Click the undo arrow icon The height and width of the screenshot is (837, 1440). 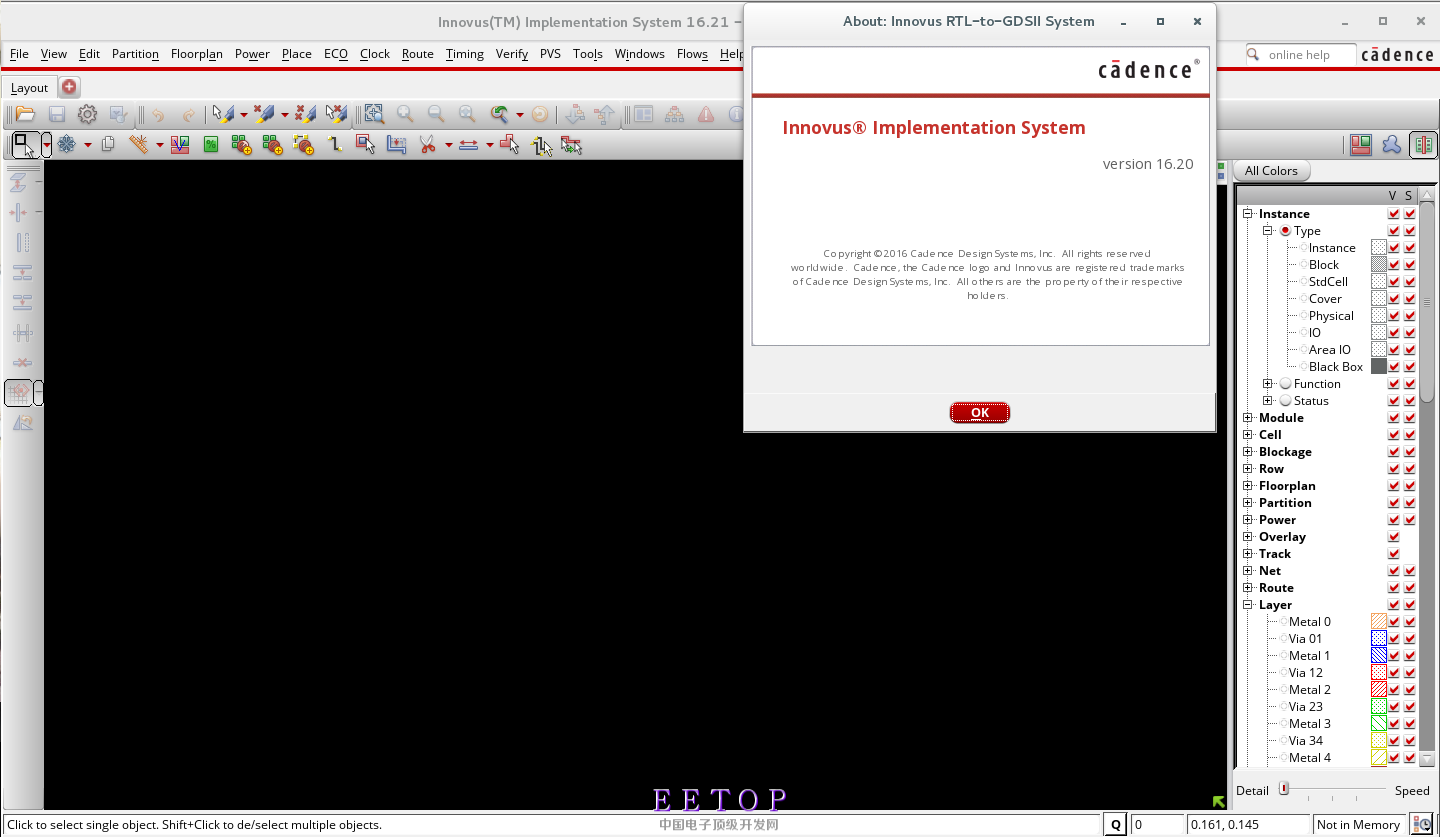[158, 114]
